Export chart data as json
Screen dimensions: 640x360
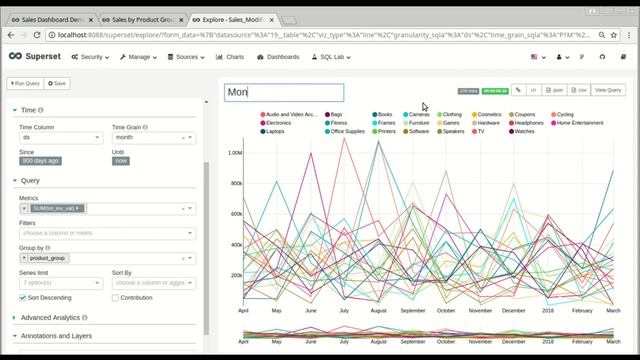click(x=554, y=90)
